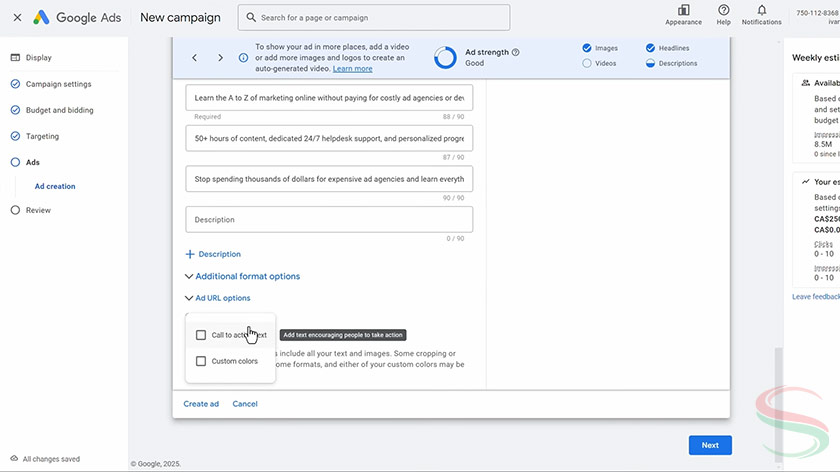This screenshot has height=472, width=840.
Task: Open the Campaign settings step
Action: pyautogui.click(x=58, y=84)
